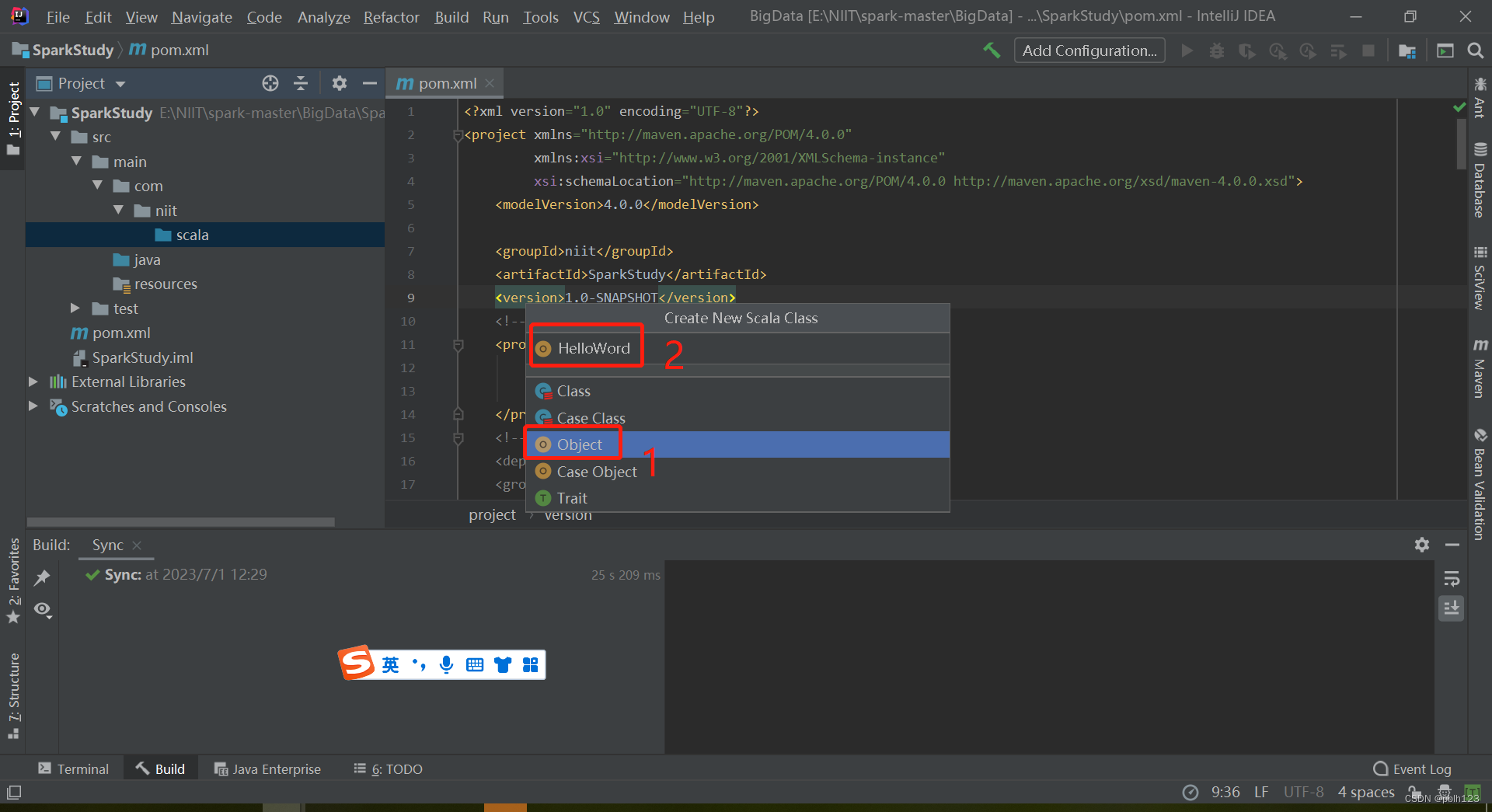Image resolution: width=1492 pixels, height=812 pixels.
Task: Click scroll to end icon in Build output
Action: [1452, 608]
